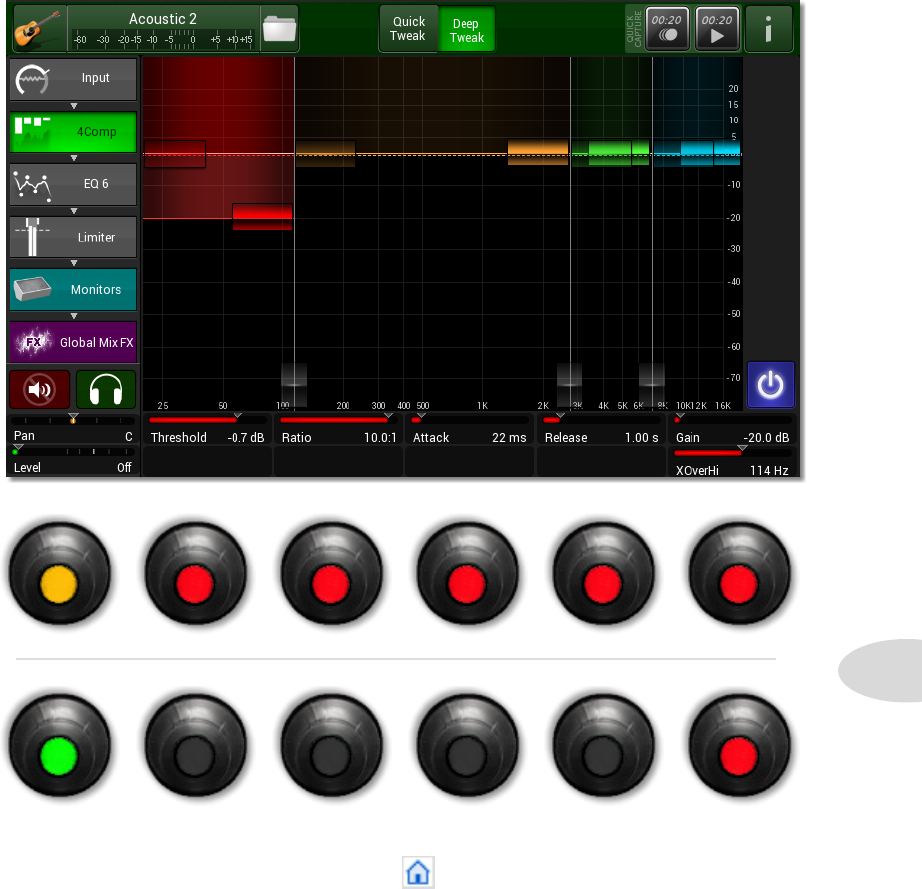This screenshot has width=922, height=889.
Task: Open the EQ 6 module
Action: [x=73, y=184]
